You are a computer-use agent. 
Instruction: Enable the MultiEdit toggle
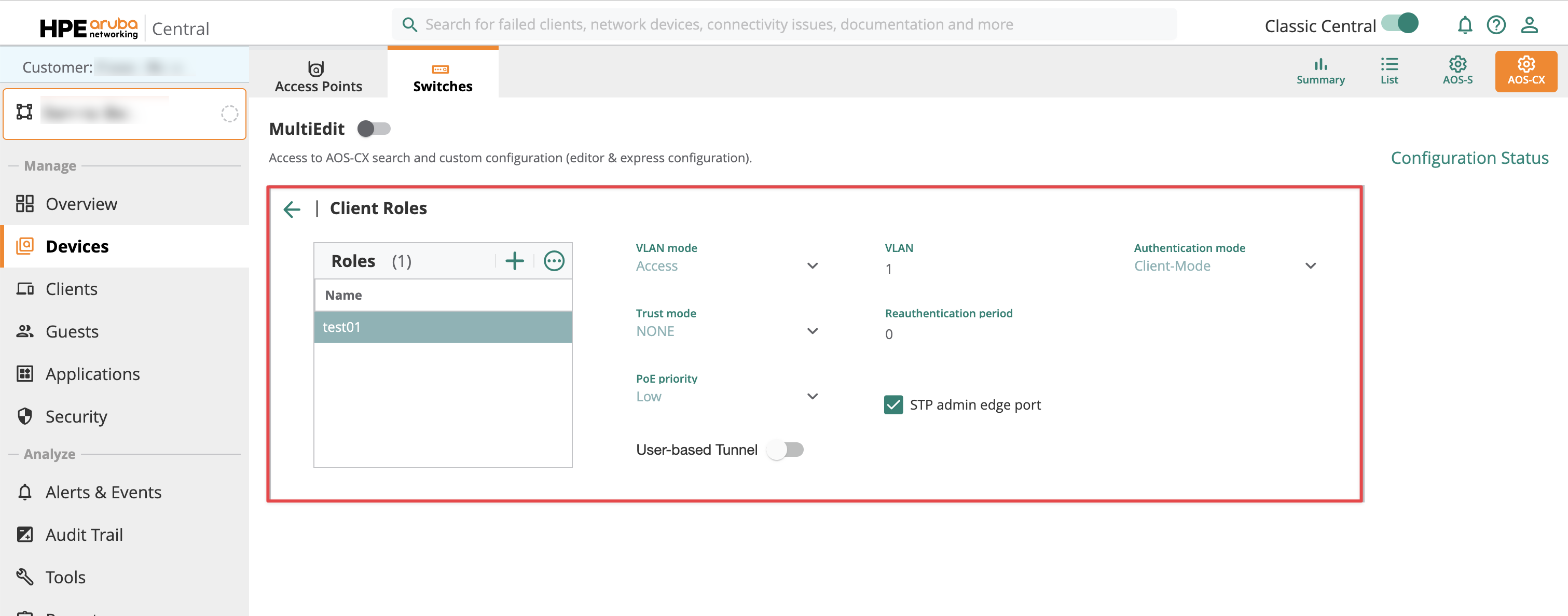(x=374, y=129)
